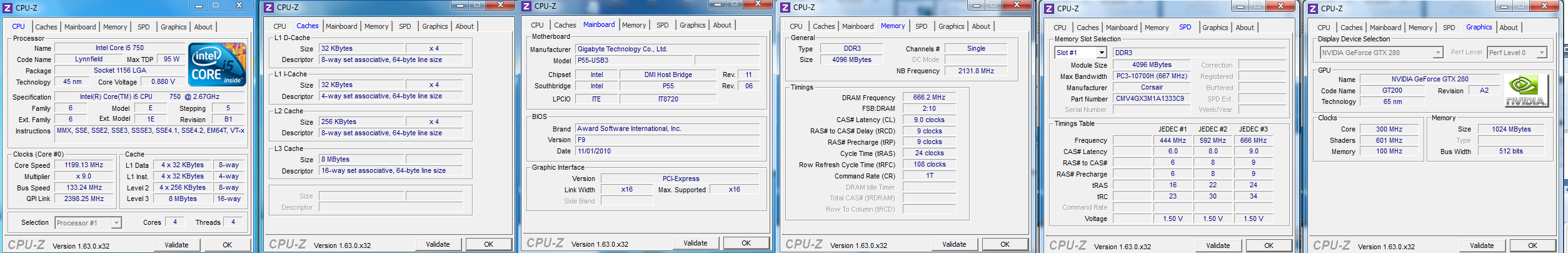This screenshot has width=1568, height=253.
Task: Open About tab in the SPD window
Action: 1245,28
